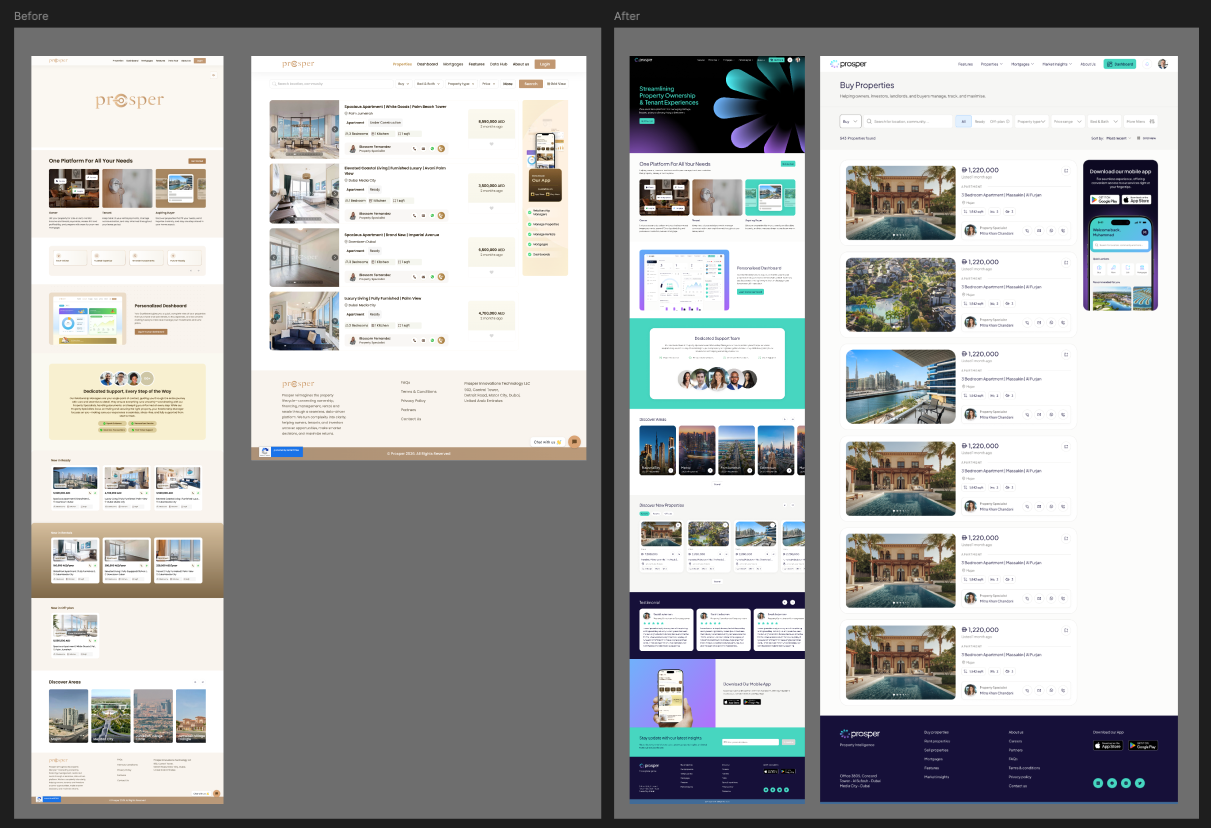Screen dimensions: 1211x828
Task: Click the 'Search for location, community' field in the After listing
Action: pos(908,121)
